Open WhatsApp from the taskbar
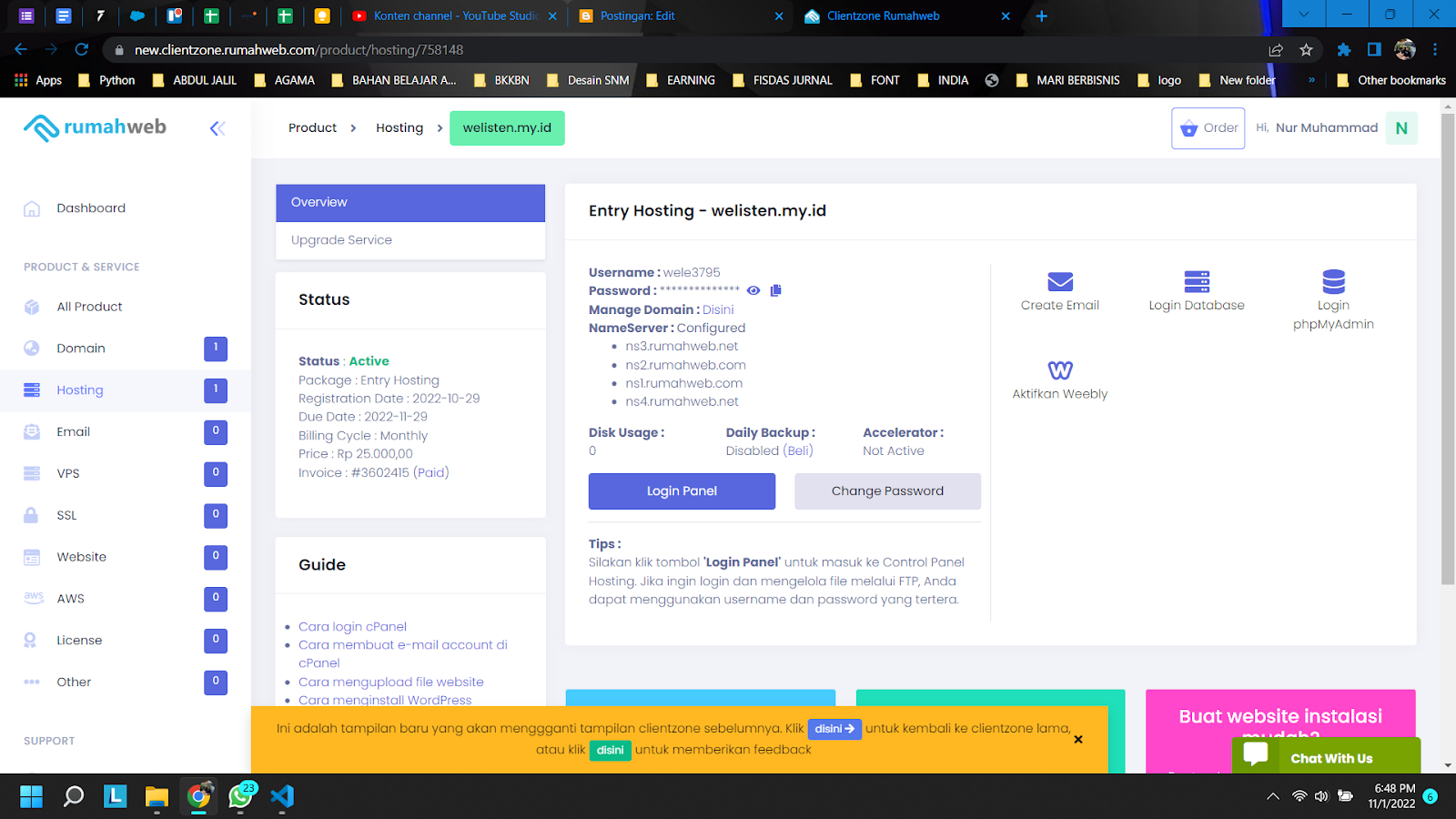The height and width of the screenshot is (819, 1456). (x=241, y=797)
